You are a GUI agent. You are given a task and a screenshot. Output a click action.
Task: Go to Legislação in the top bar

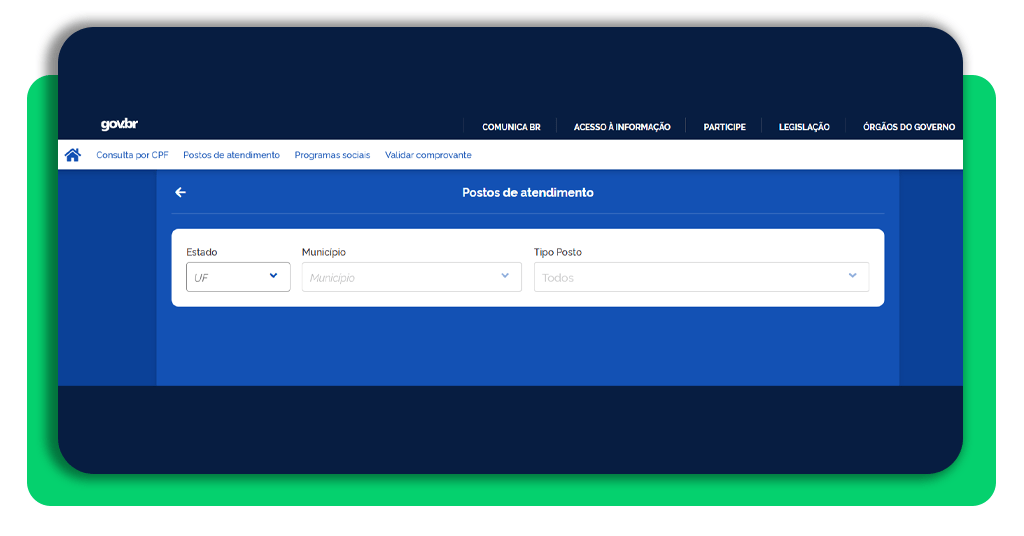point(804,127)
